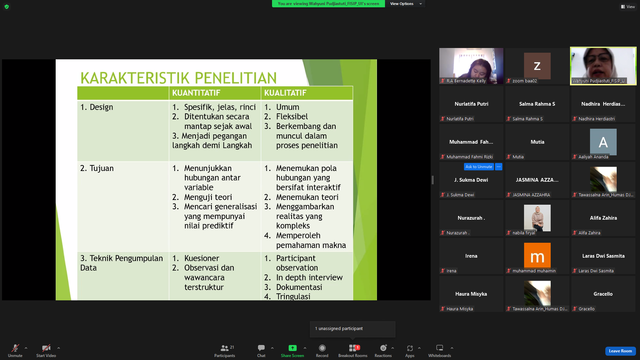Screen dimensions: 640x360
Task: Open video options arrow next to Start Video
Action: 59,348
